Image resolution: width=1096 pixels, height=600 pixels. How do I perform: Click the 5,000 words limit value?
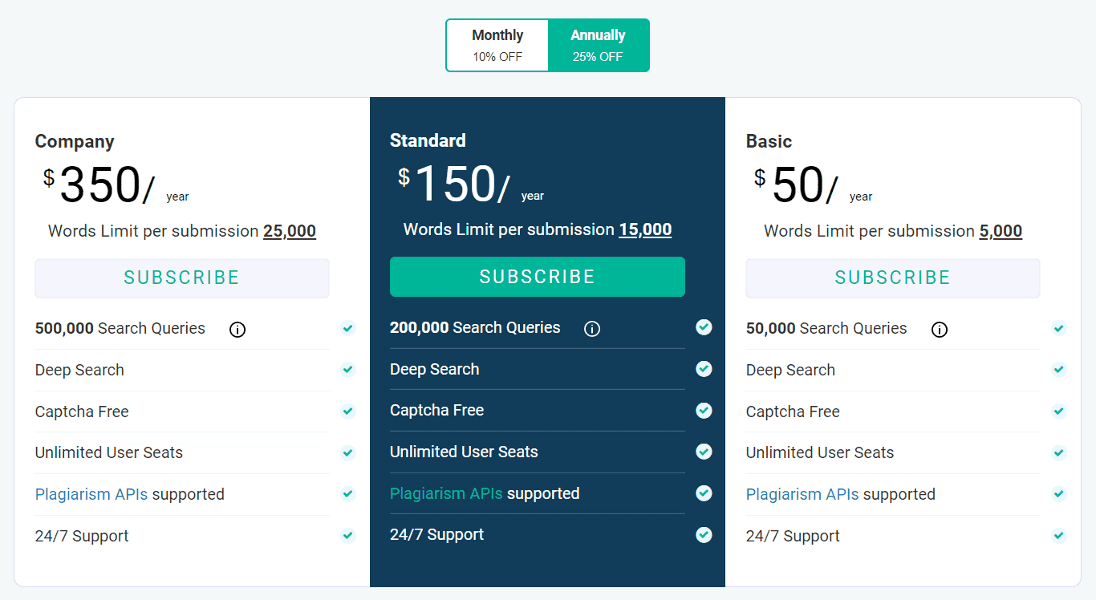[1000, 231]
